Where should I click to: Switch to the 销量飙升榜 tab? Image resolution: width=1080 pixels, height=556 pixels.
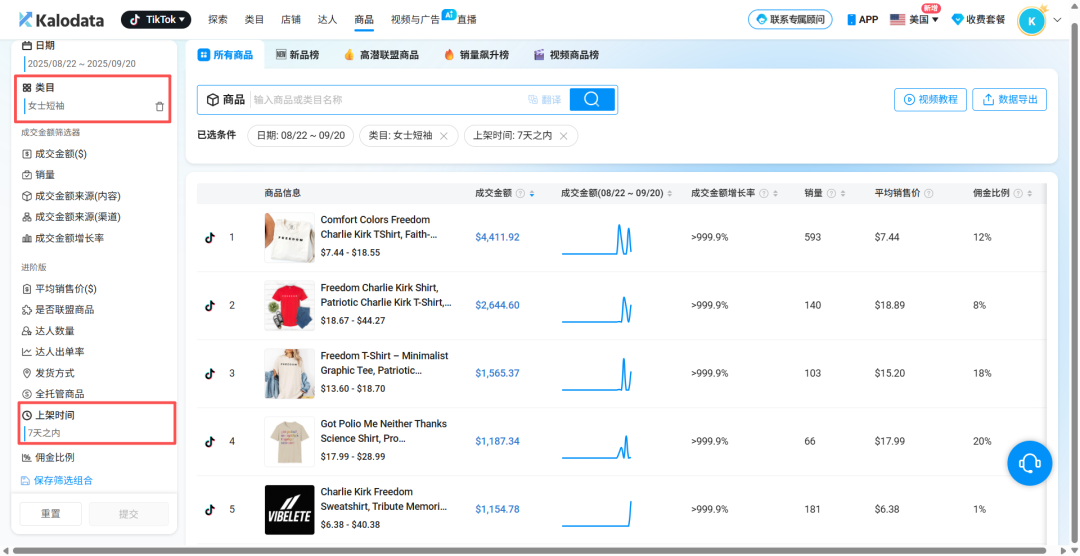click(x=476, y=55)
